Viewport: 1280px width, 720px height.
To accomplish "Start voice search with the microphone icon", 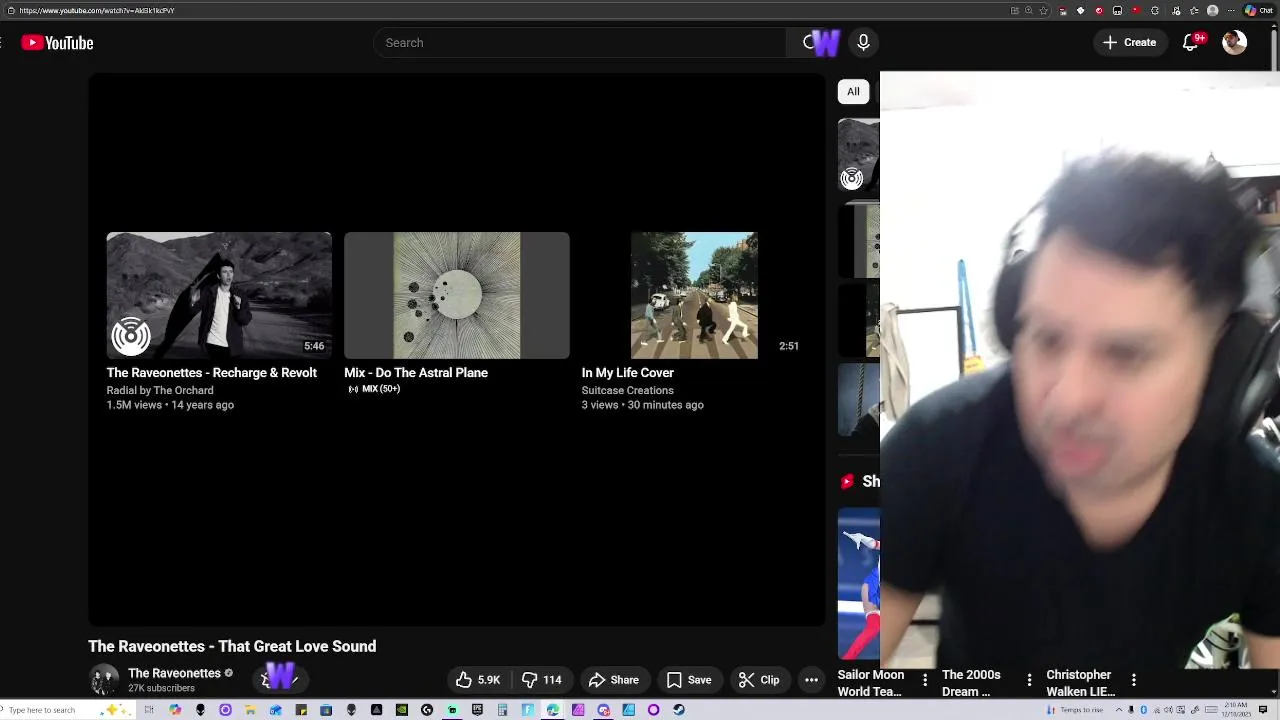I will (x=863, y=43).
